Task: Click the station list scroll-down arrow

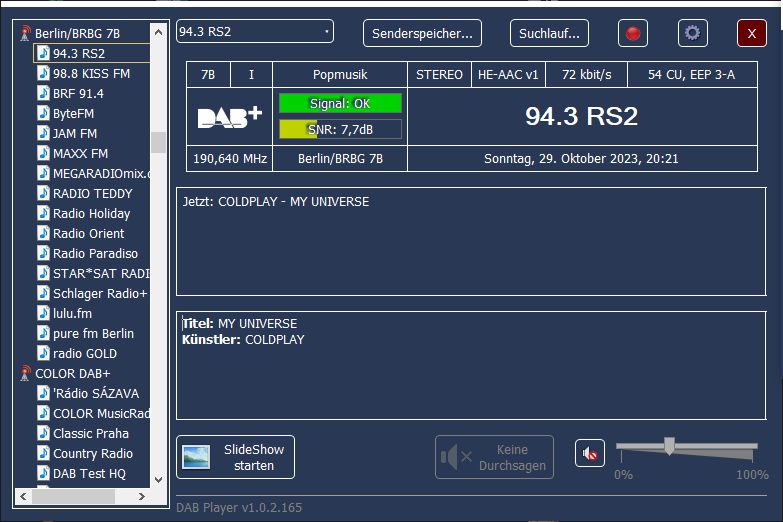Action: (x=159, y=480)
